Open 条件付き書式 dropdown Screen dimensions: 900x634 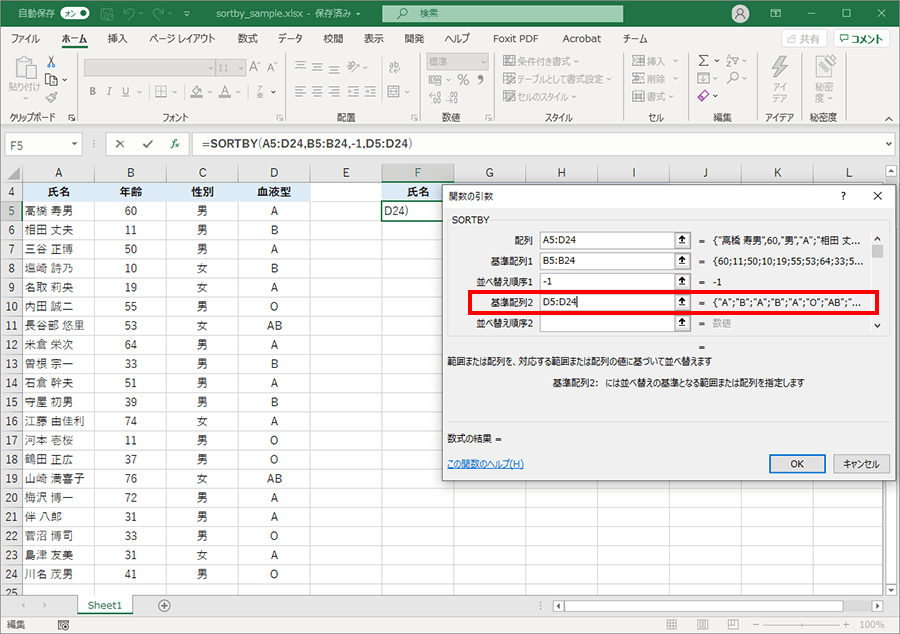click(541, 61)
